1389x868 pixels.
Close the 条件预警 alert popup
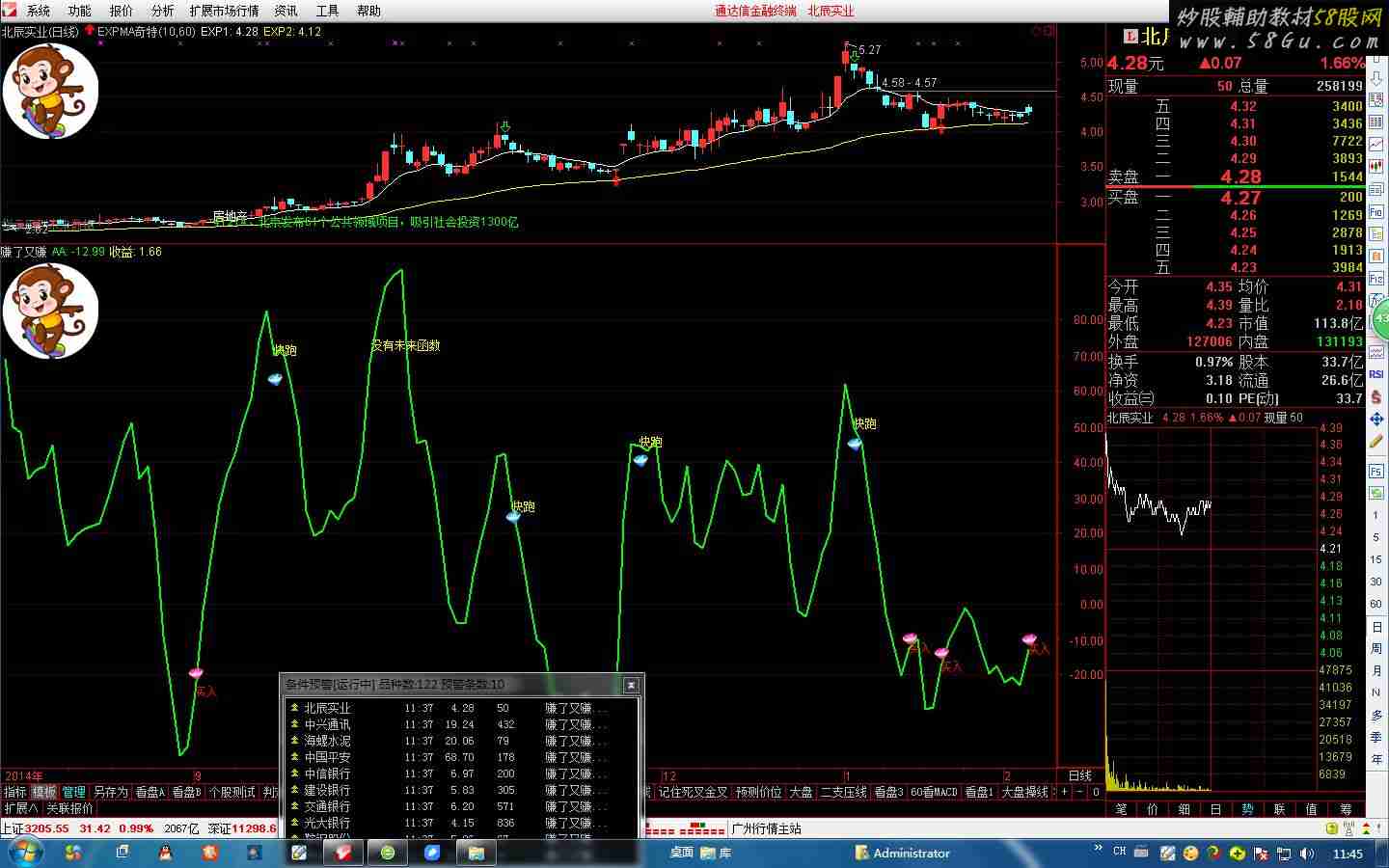coord(631,685)
